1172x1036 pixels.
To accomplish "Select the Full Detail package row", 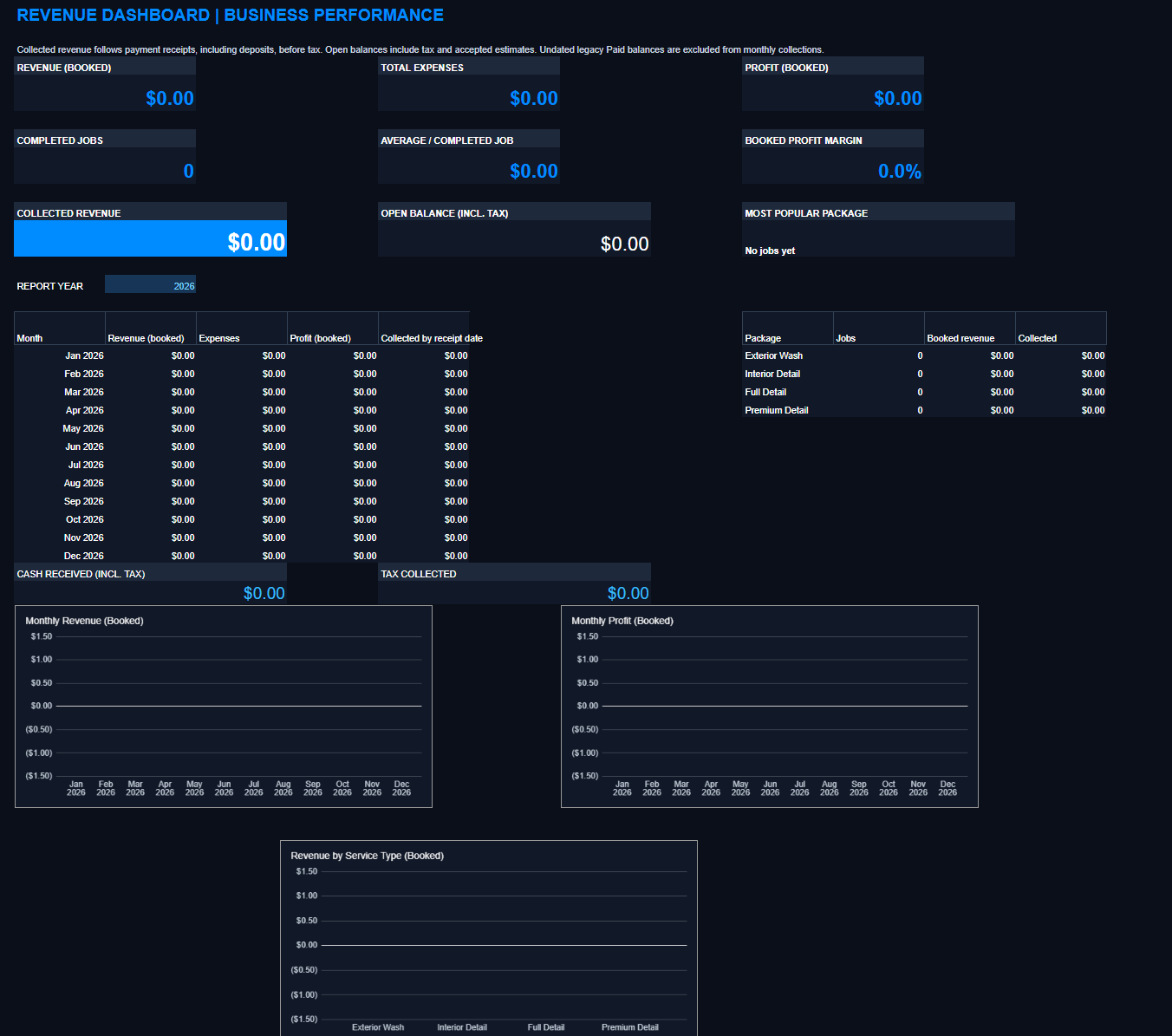I will click(x=924, y=392).
